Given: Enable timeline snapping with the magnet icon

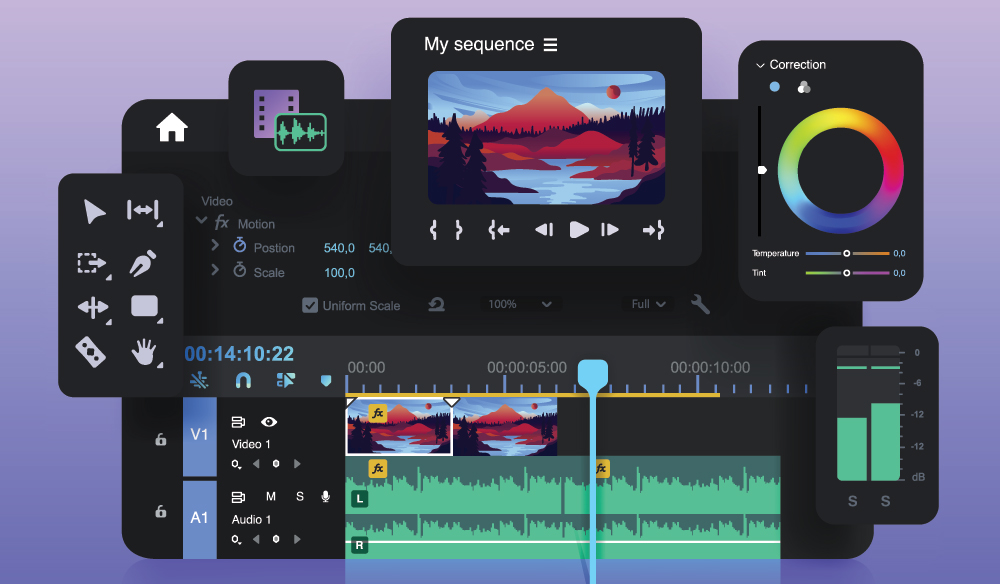Looking at the screenshot, I should point(243,379).
